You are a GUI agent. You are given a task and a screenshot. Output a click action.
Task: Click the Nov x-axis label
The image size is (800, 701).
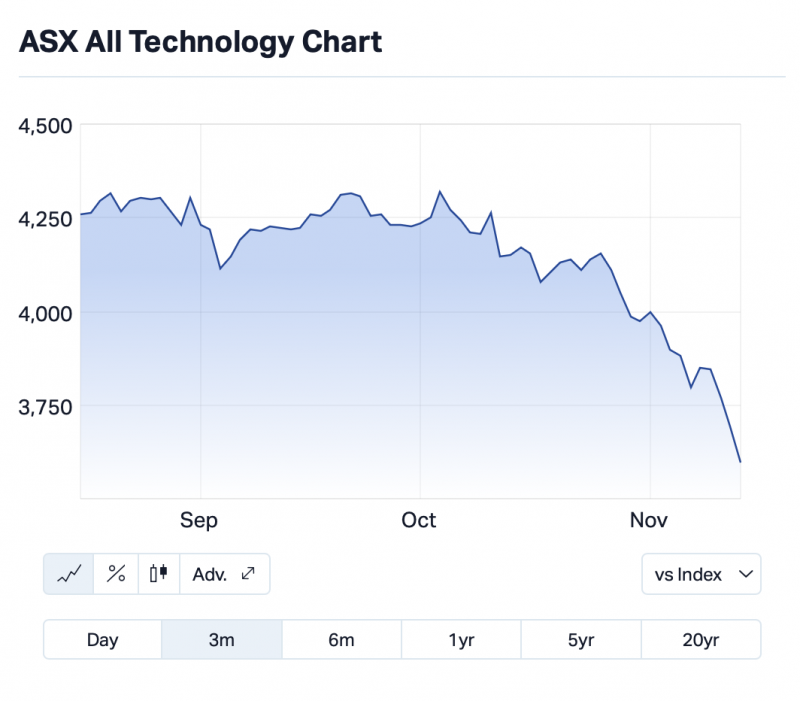tap(649, 520)
